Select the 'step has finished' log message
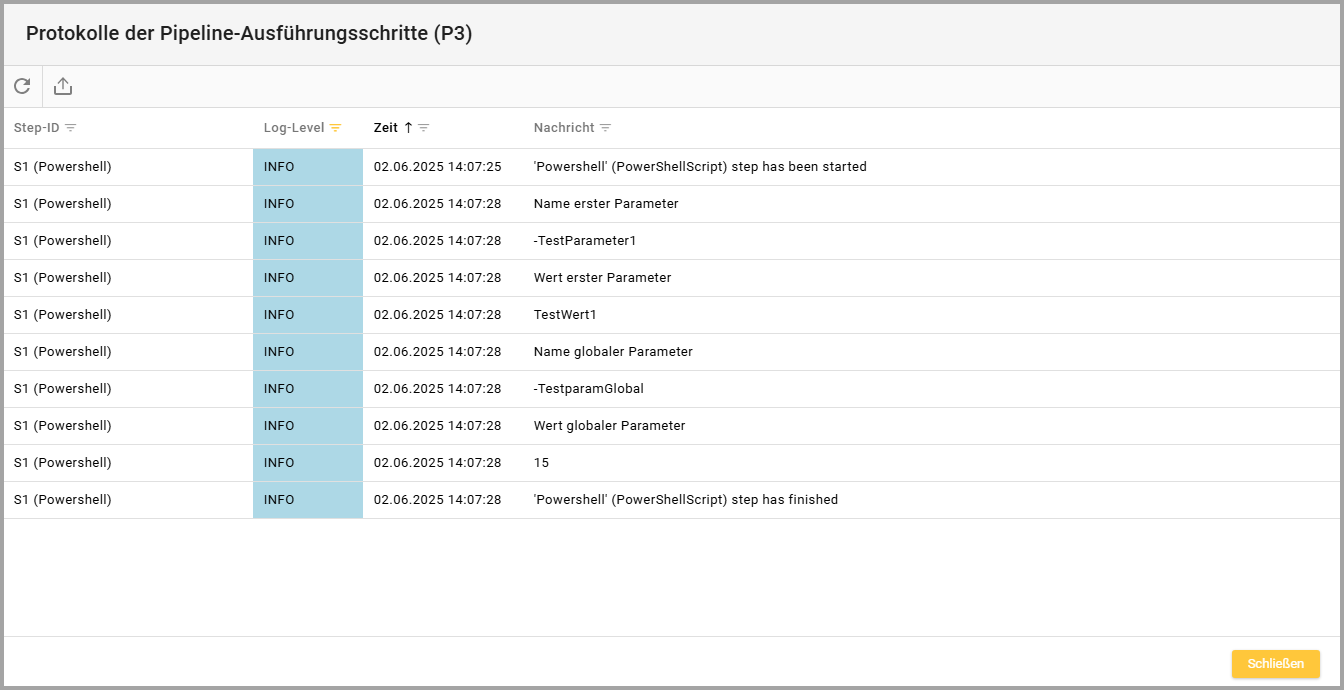Viewport: 1344px width, 690px height. (685, 500)
